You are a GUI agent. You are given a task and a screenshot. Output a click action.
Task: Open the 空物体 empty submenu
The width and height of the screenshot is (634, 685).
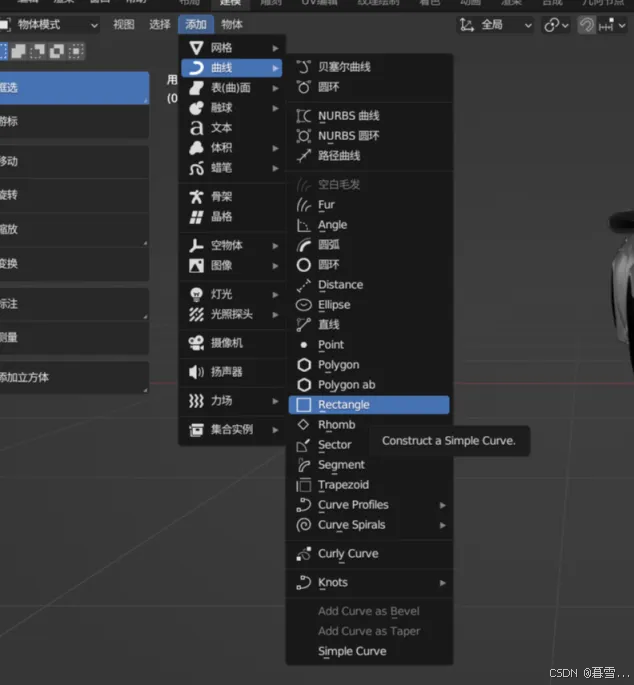click(x=232, y=246)
